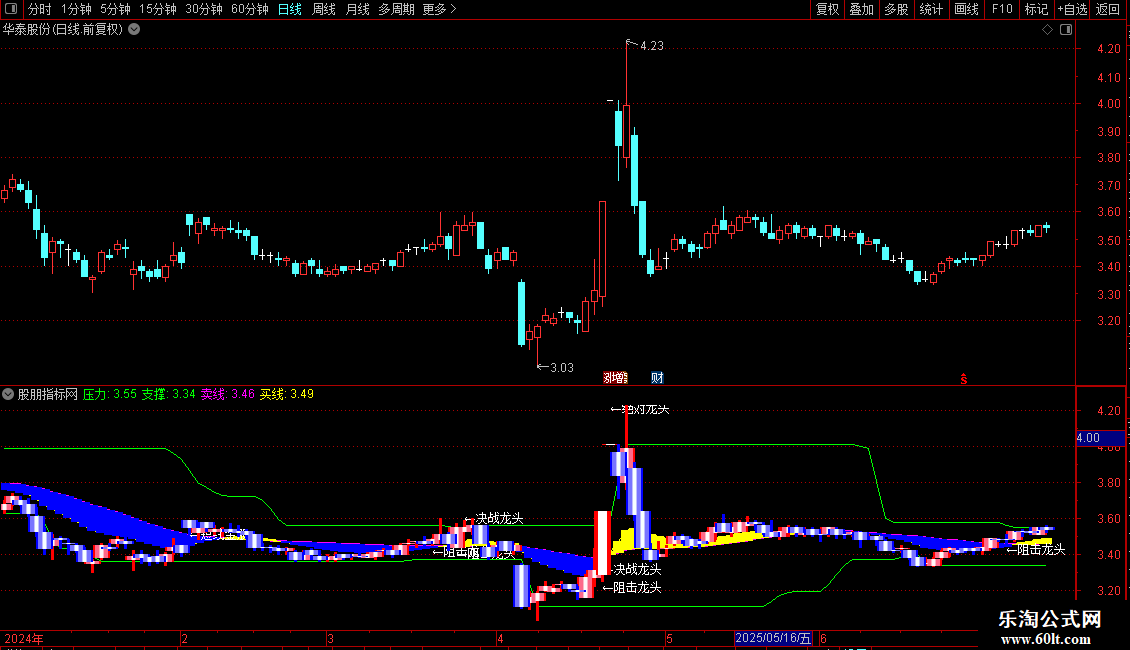Click the highlighted 4.00 price axis tag
Screen dimensions: 1130x650
pos(1099,438)
